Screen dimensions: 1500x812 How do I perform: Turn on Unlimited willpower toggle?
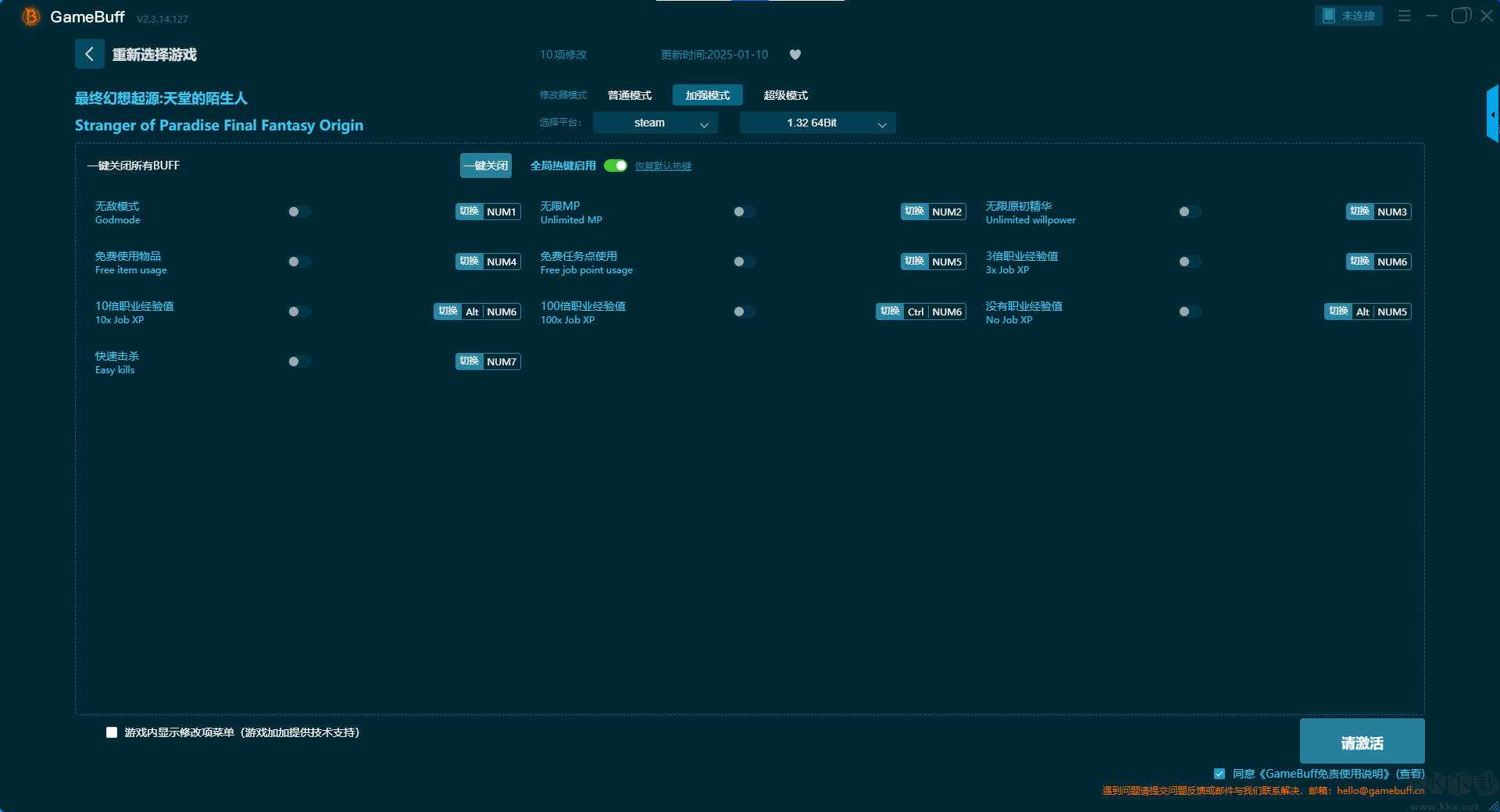pyautogui.click(x=1190, y=212)
